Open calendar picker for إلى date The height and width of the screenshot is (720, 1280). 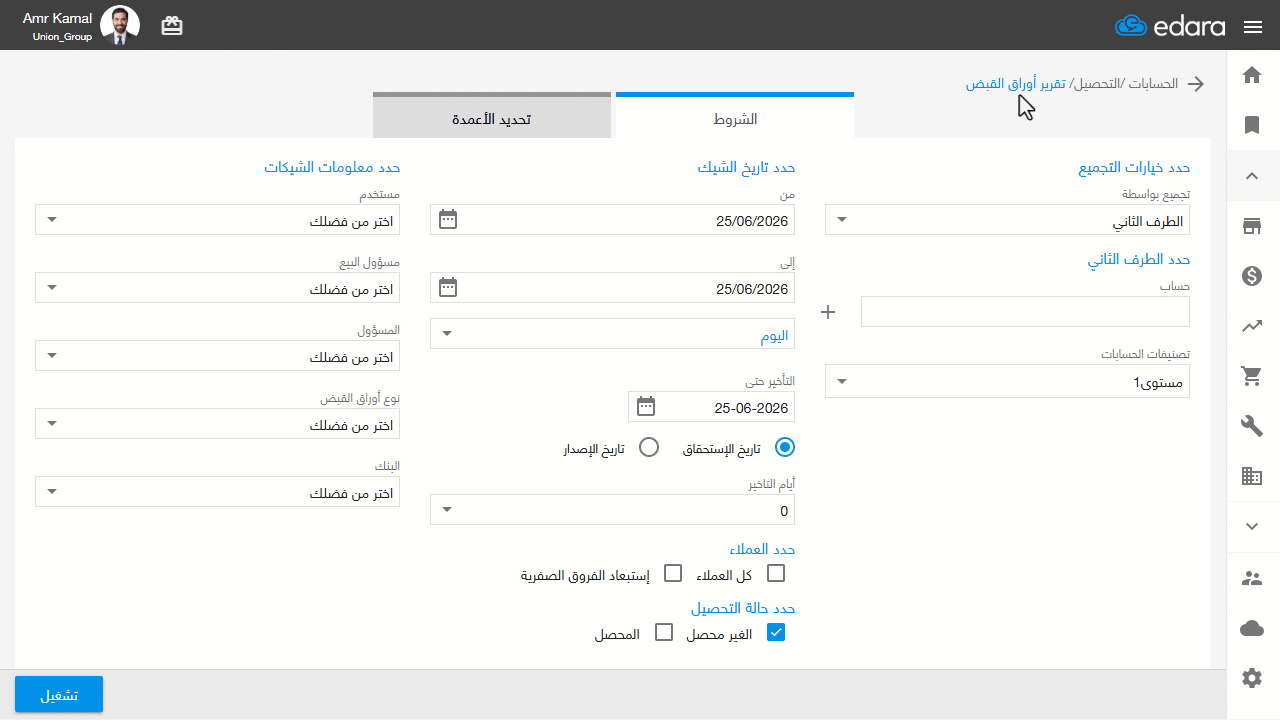pyautogui.click(x=448, y=288)
